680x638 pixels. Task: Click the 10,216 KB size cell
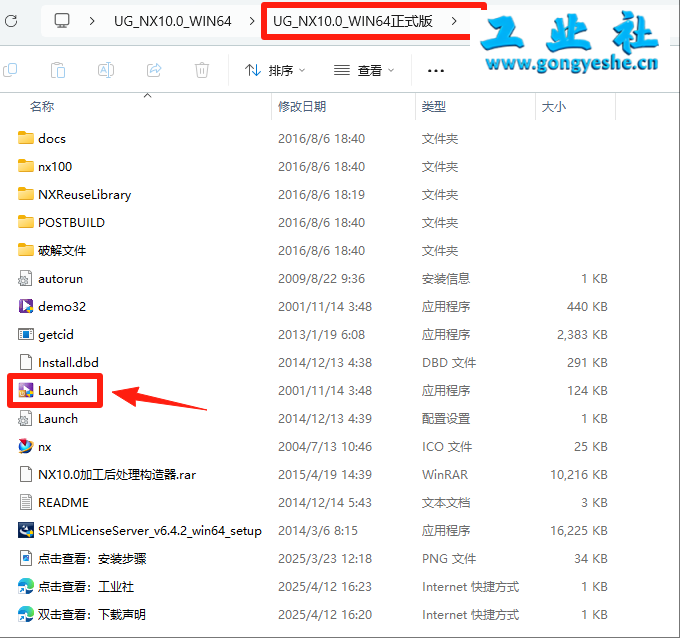(x=579, y=474)
